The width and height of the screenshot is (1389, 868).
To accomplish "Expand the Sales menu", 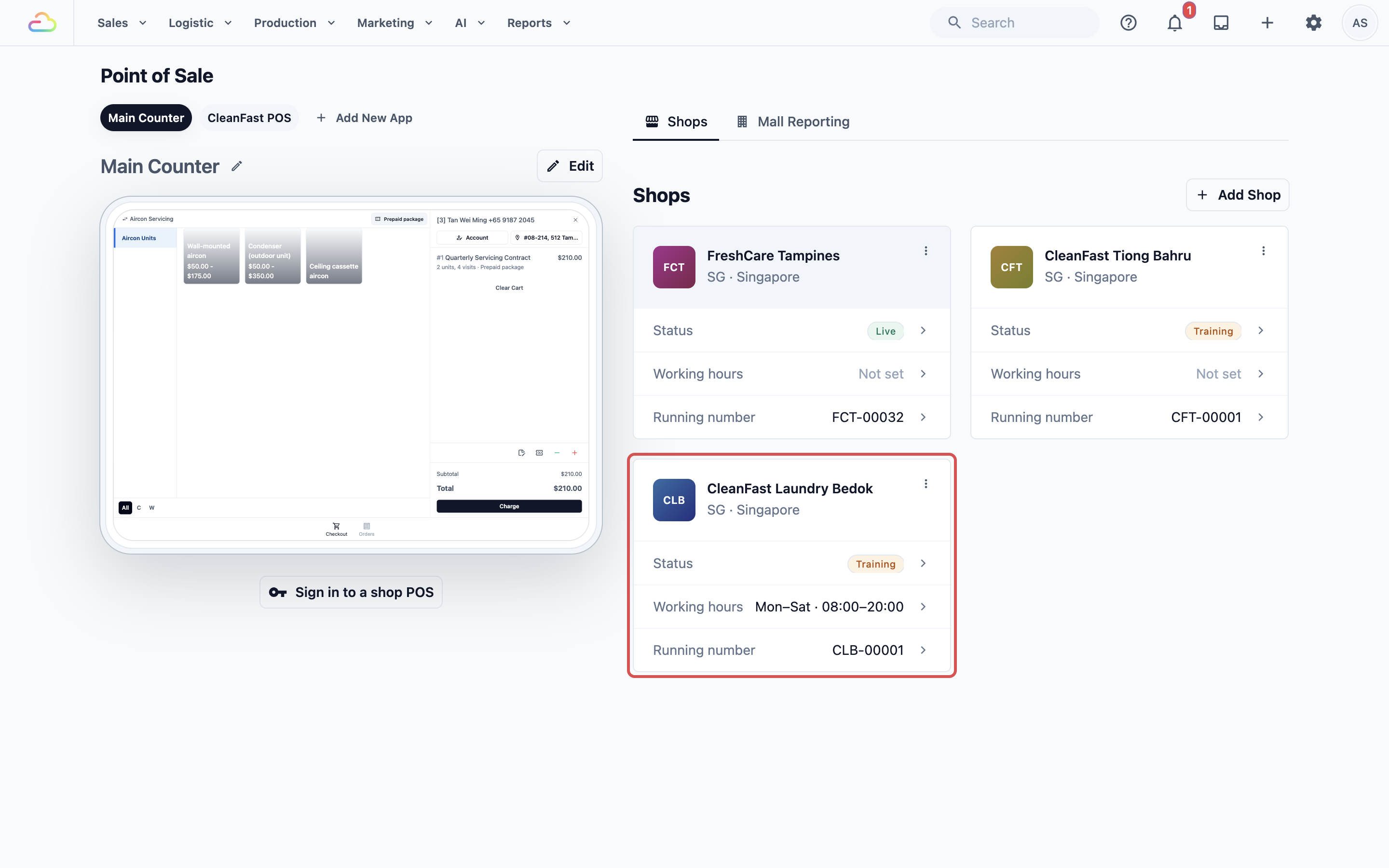I will (x=122, y=23).
